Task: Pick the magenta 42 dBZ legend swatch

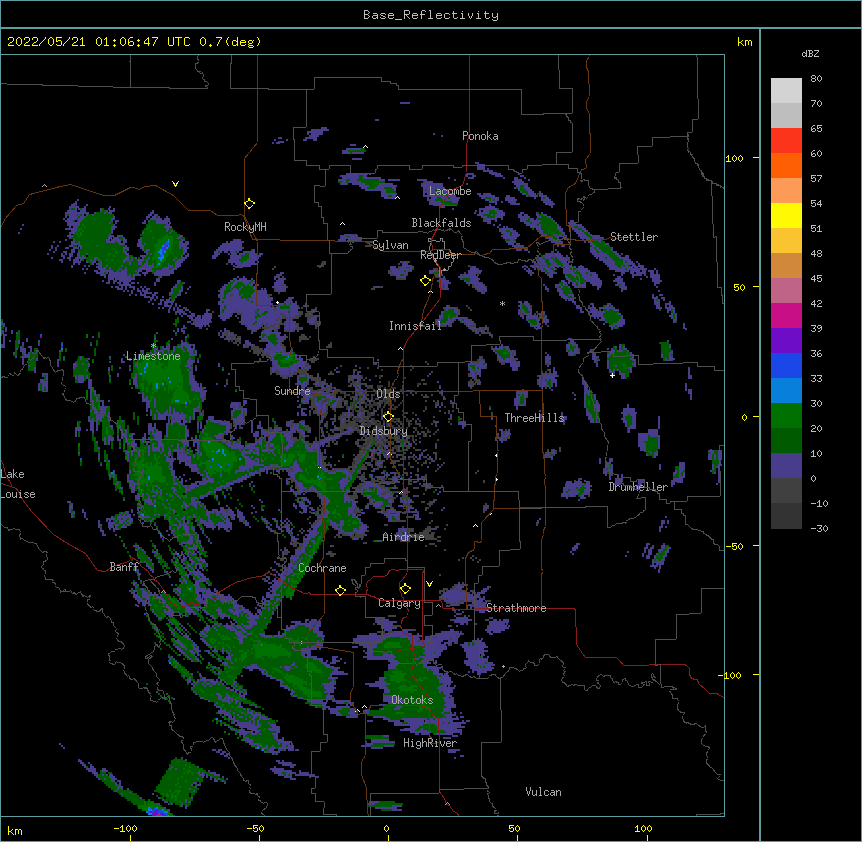Action: 786,315
